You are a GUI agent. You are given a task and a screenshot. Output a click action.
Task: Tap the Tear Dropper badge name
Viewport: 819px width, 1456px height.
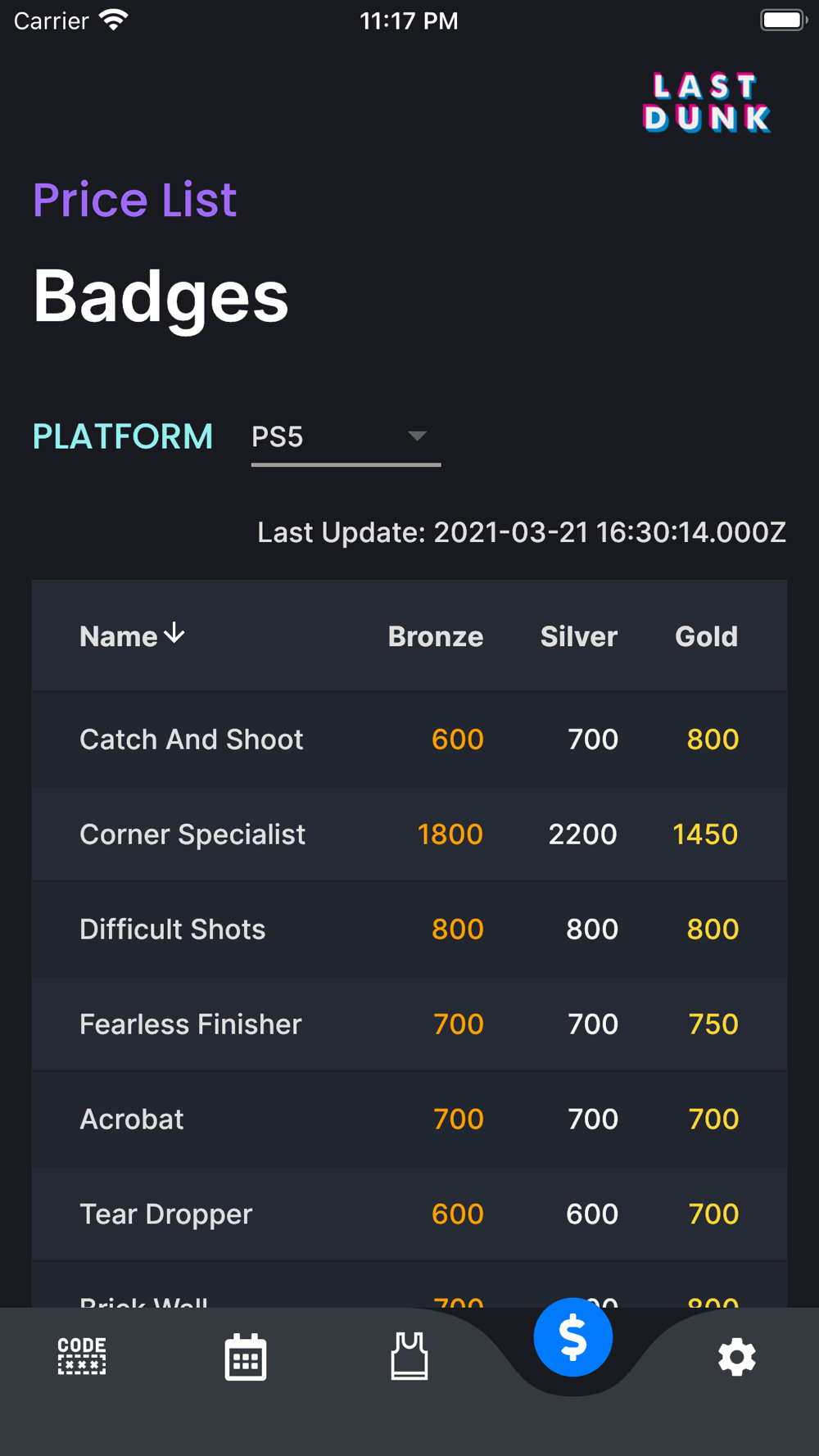click(166, 1214)
